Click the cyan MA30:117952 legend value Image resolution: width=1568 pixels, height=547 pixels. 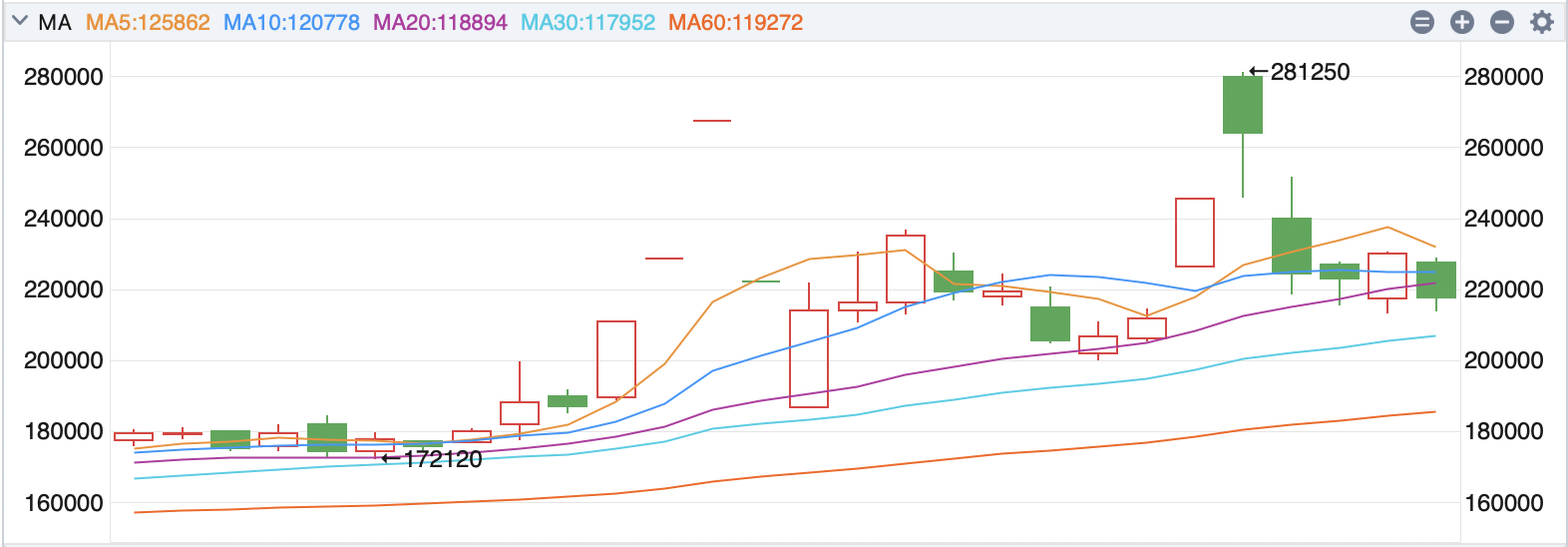coord(588,22)
